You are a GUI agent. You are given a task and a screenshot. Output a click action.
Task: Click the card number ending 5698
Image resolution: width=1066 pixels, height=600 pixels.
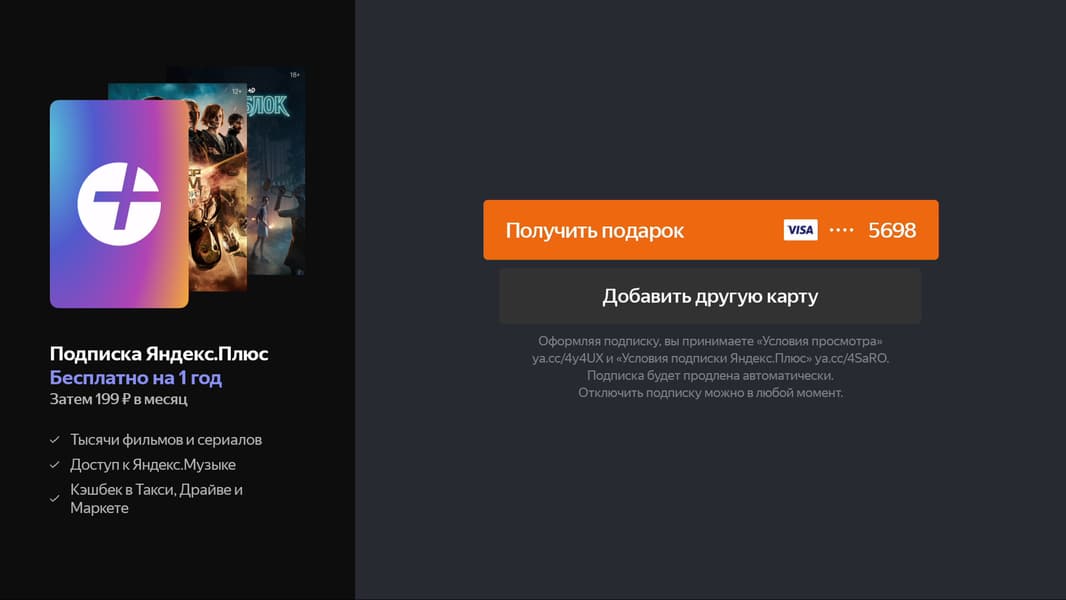892,230
